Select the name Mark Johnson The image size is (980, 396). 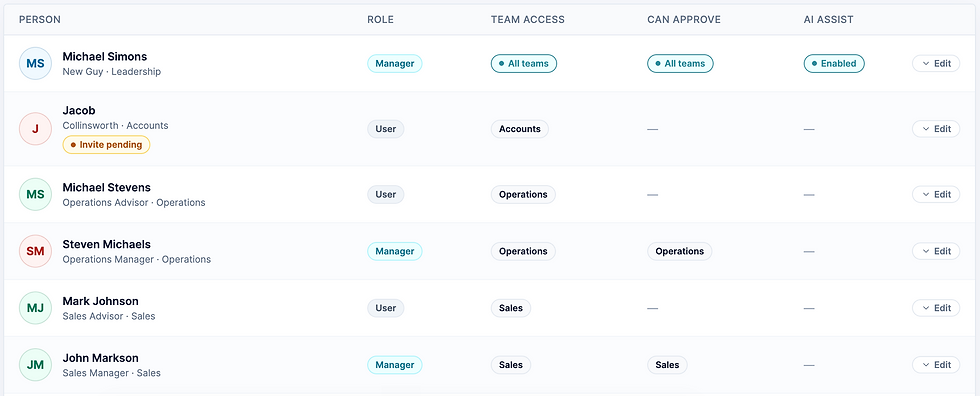tap(101, 302)
